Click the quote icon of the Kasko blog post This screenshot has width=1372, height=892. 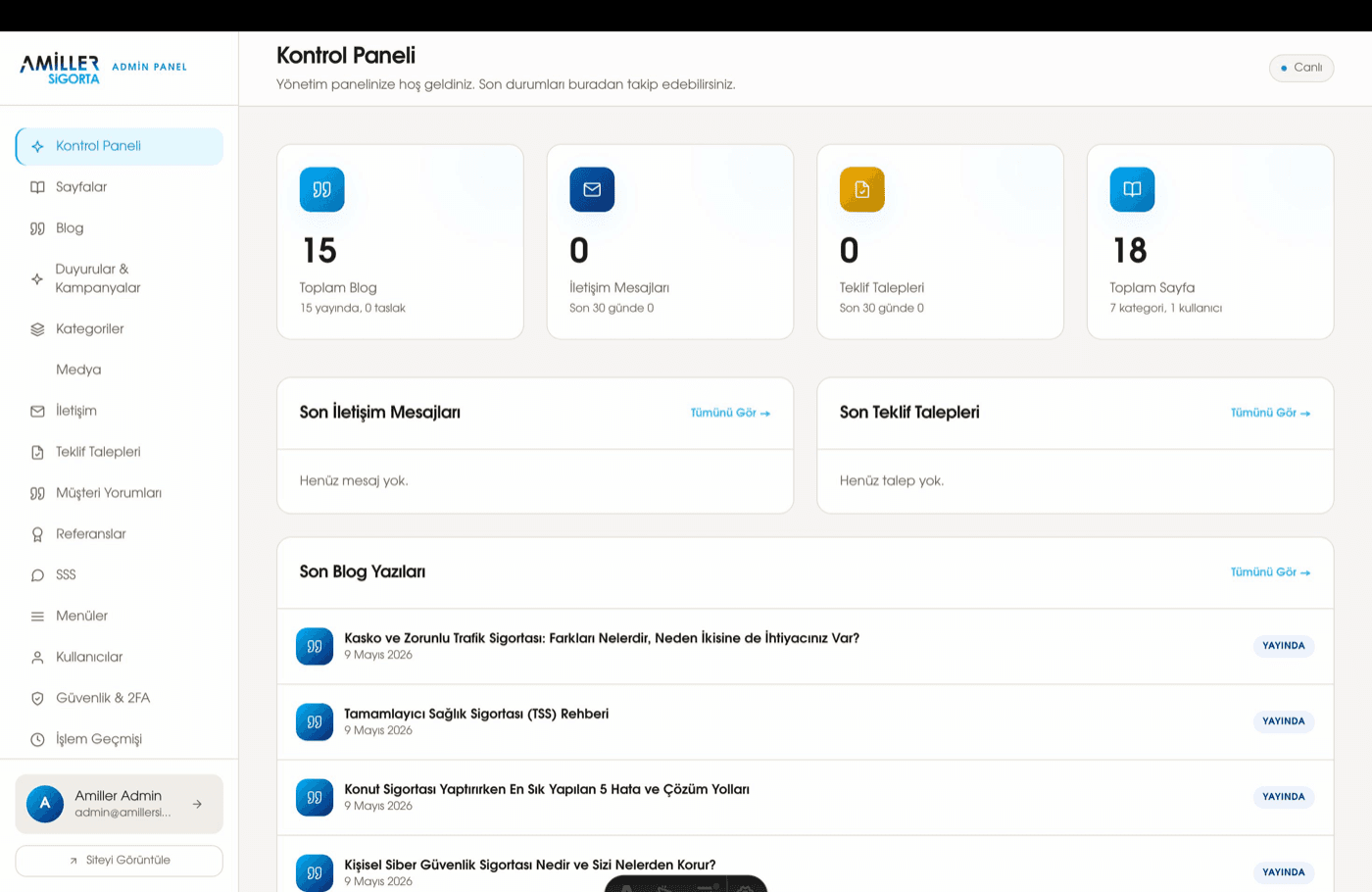[x=315, y=646]
